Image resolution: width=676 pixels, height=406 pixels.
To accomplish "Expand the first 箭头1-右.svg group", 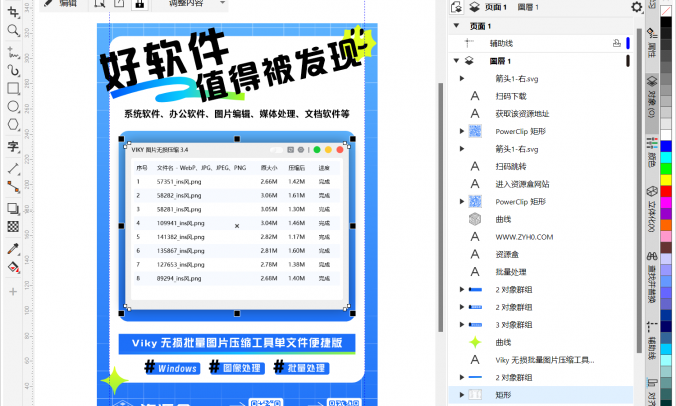I will pyautogui.click(x=462, y=78).
